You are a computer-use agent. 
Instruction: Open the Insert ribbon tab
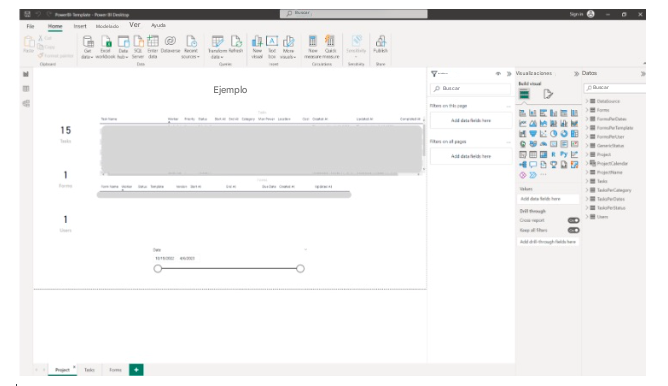coord(80,26)
